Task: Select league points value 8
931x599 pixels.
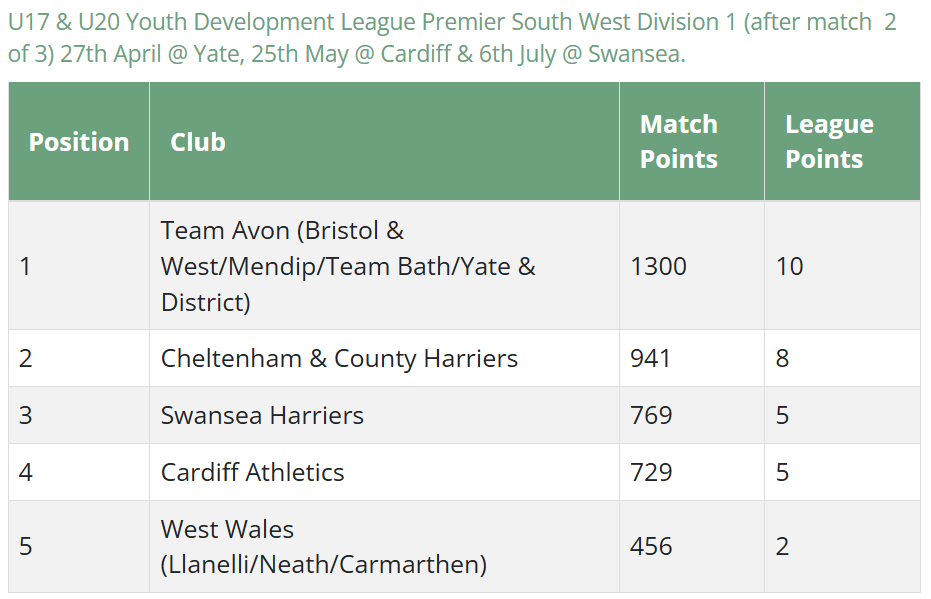Action: 783,358
